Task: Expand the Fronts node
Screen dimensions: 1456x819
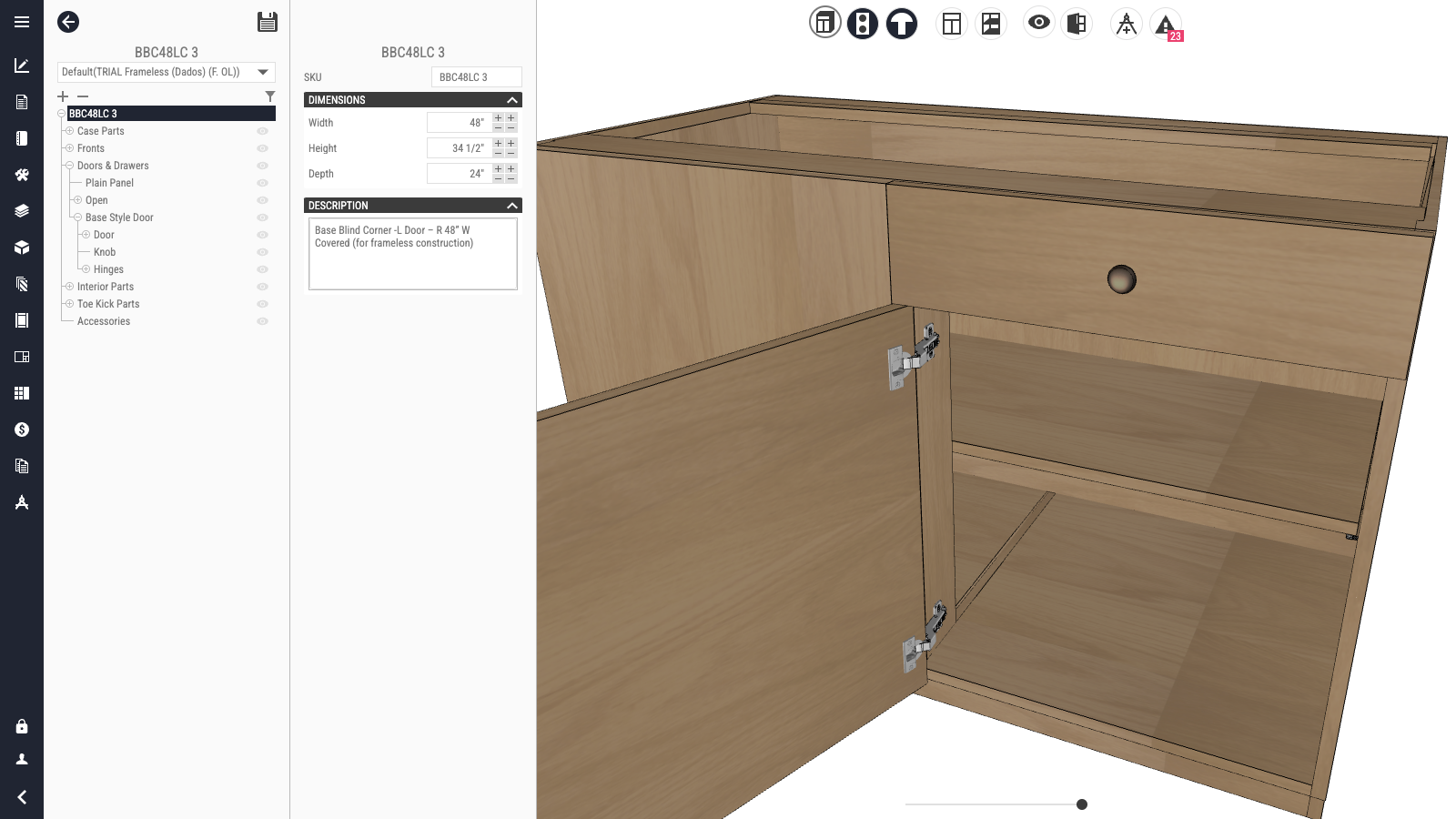Action: (x=69, y=148)
